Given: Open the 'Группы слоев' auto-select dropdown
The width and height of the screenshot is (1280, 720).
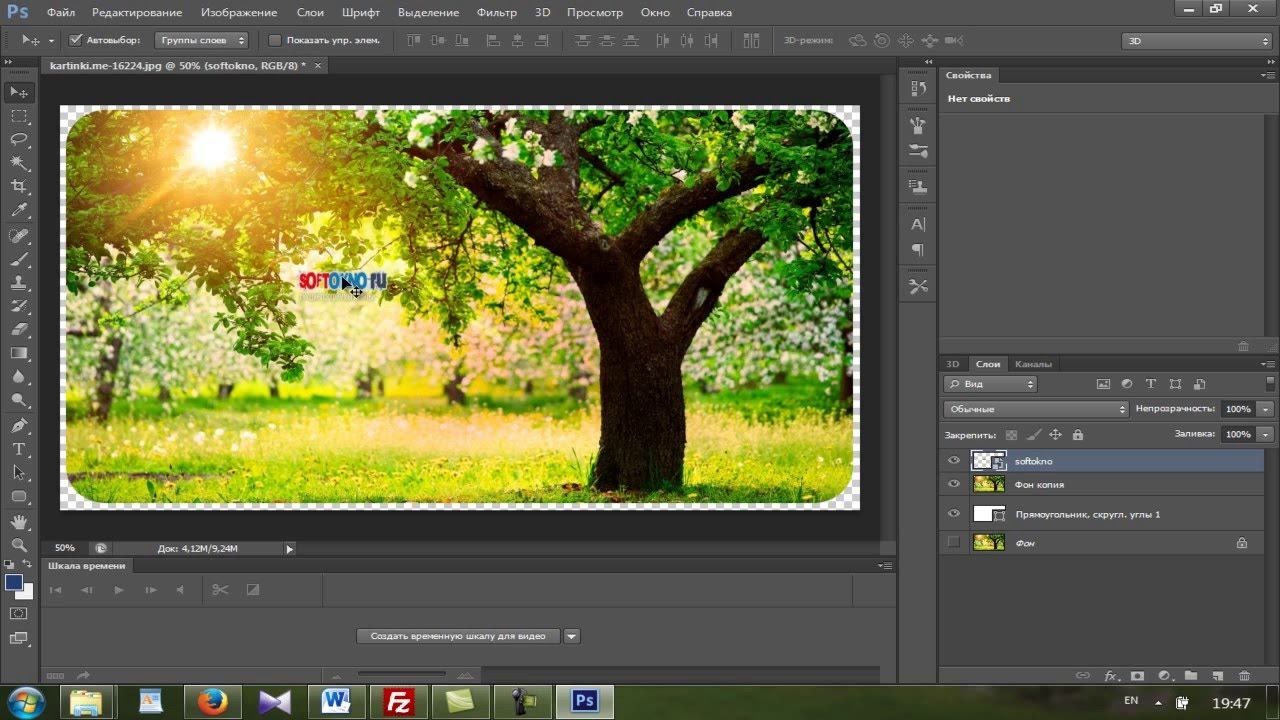Looking at the screenshot, I should click(201, 41).
